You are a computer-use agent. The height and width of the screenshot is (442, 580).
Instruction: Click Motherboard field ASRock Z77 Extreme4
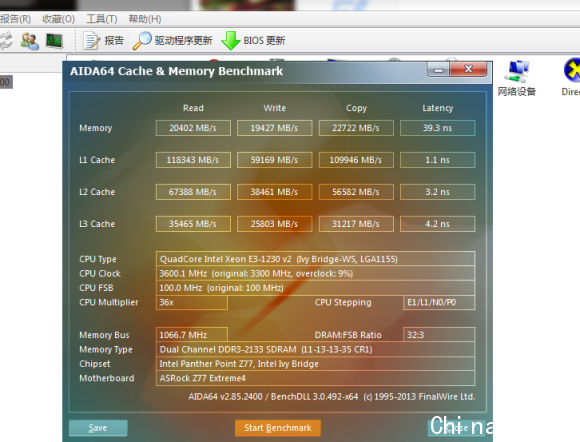[x=316, y=378]
